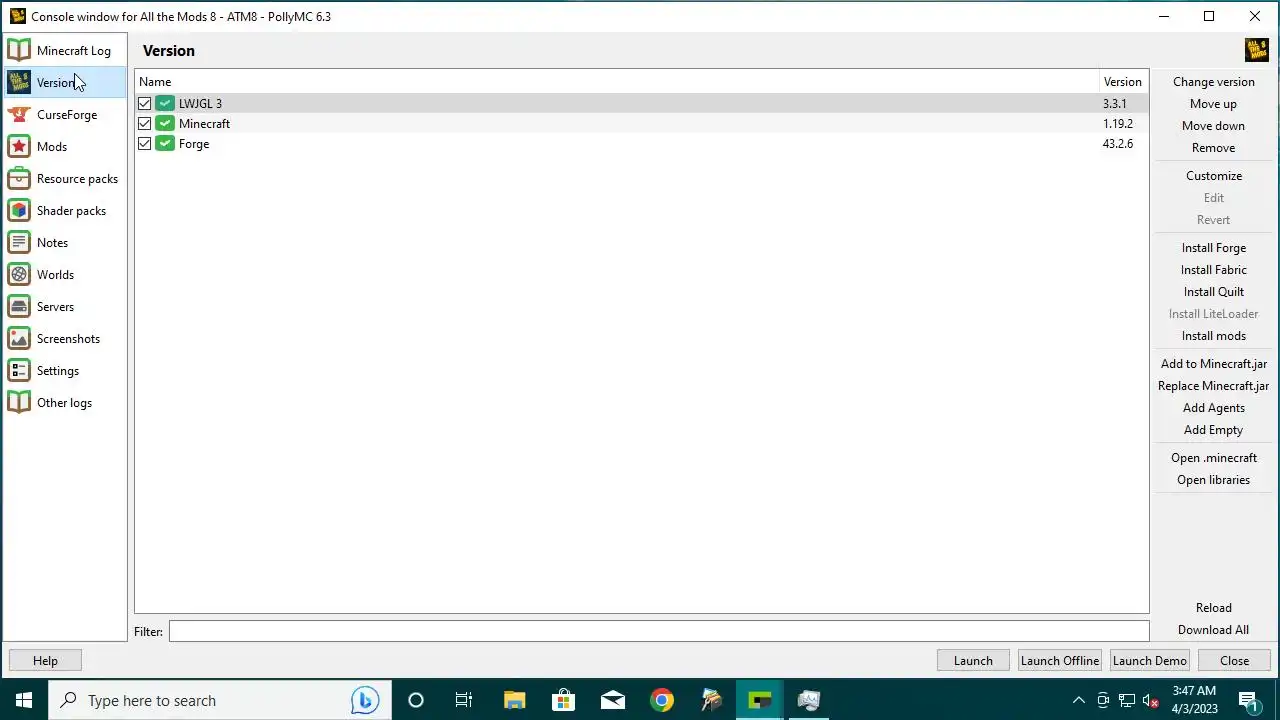This screenshot has height=720, width=1280.
Task: Launch Google Chrome from the taskbar
Action: click(662, 700)
